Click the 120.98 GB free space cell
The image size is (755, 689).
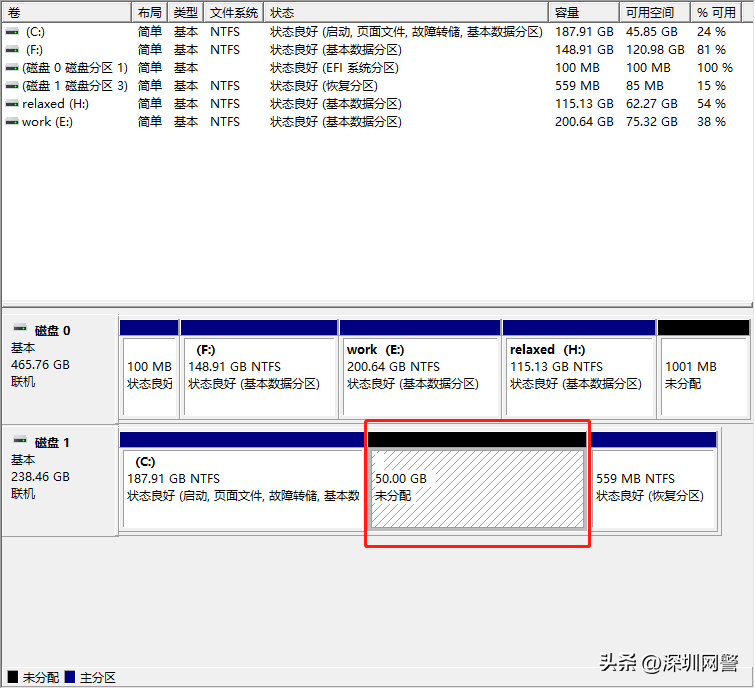(655, 50)
